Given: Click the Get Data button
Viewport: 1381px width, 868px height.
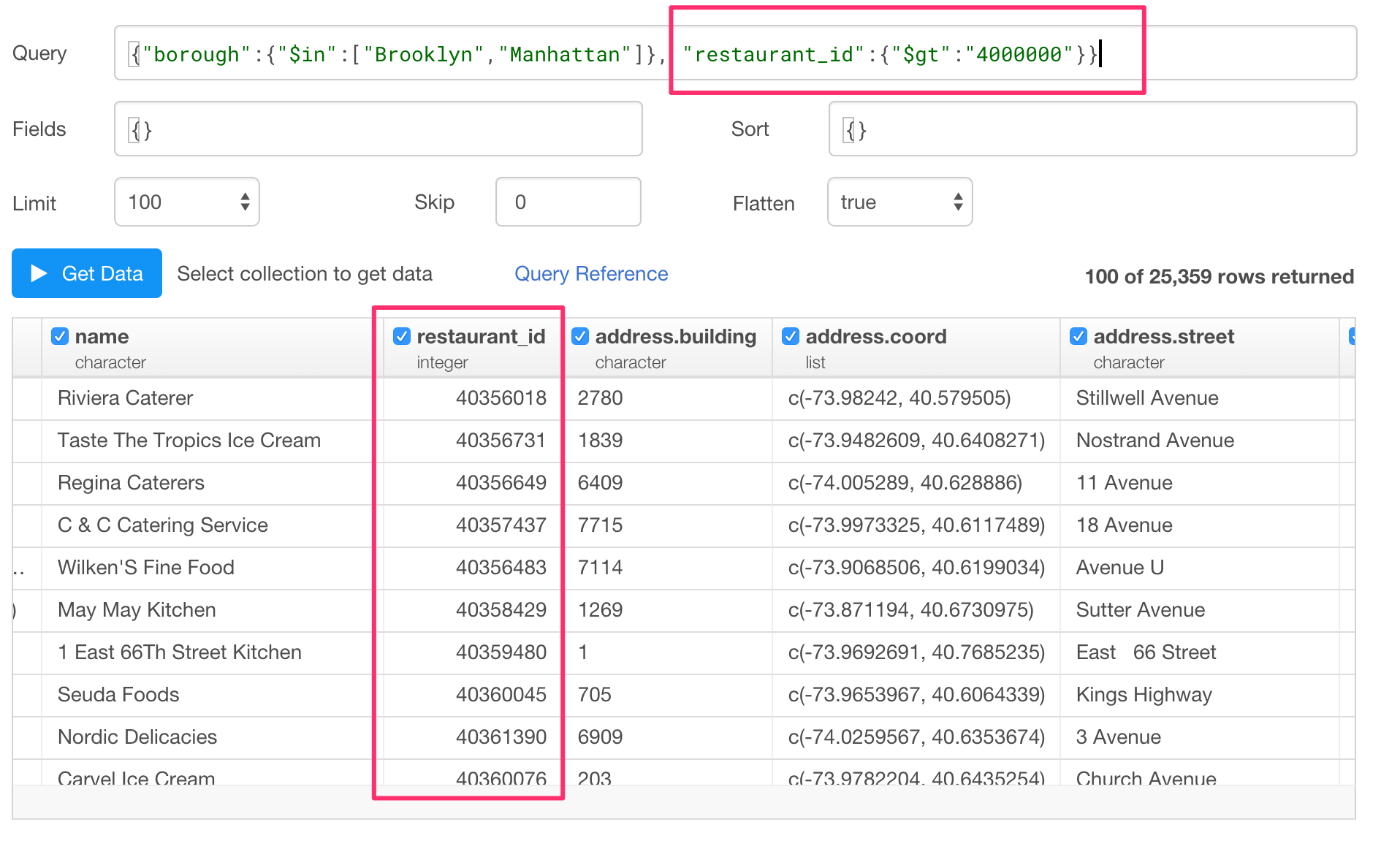Looking at the screenshot, I should point(87,273).
